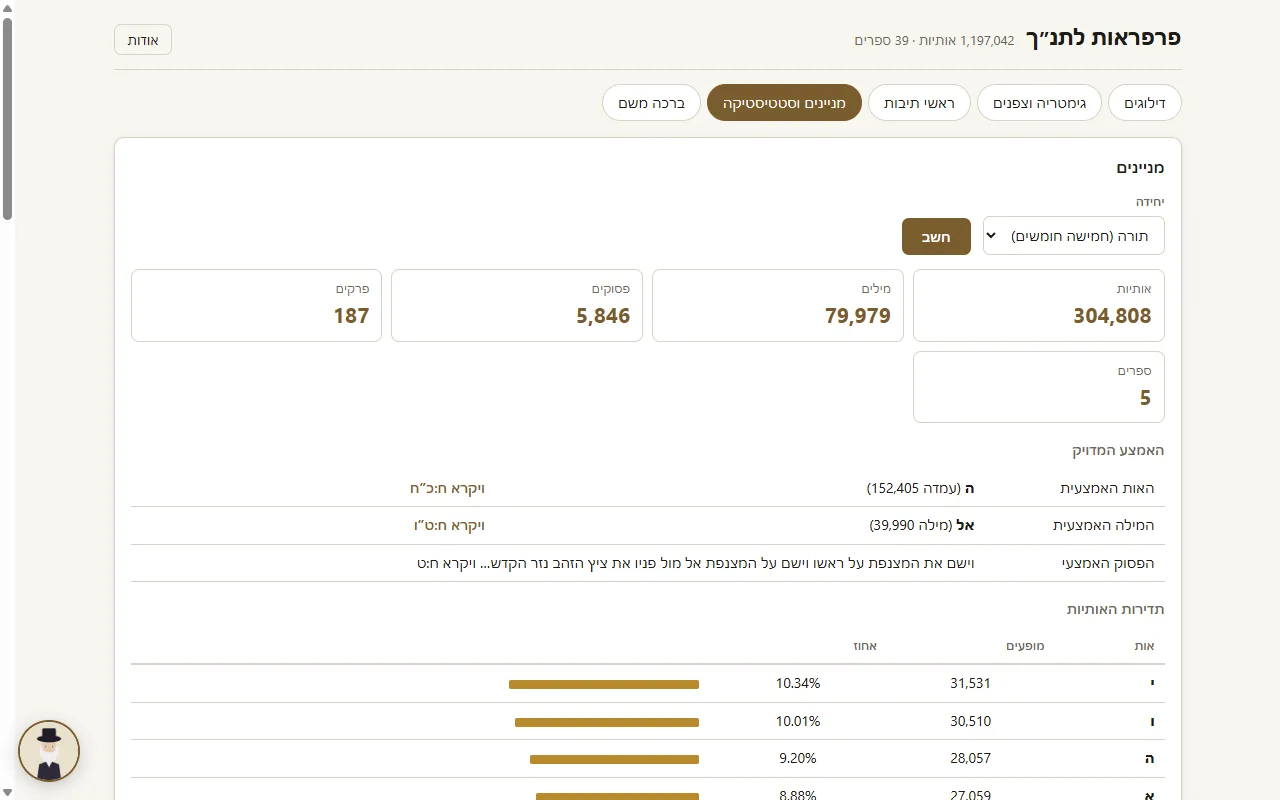Click the תדירות האותיות section heading
The width and height of the screenshot is (1280, 800).
(1116, 609)
